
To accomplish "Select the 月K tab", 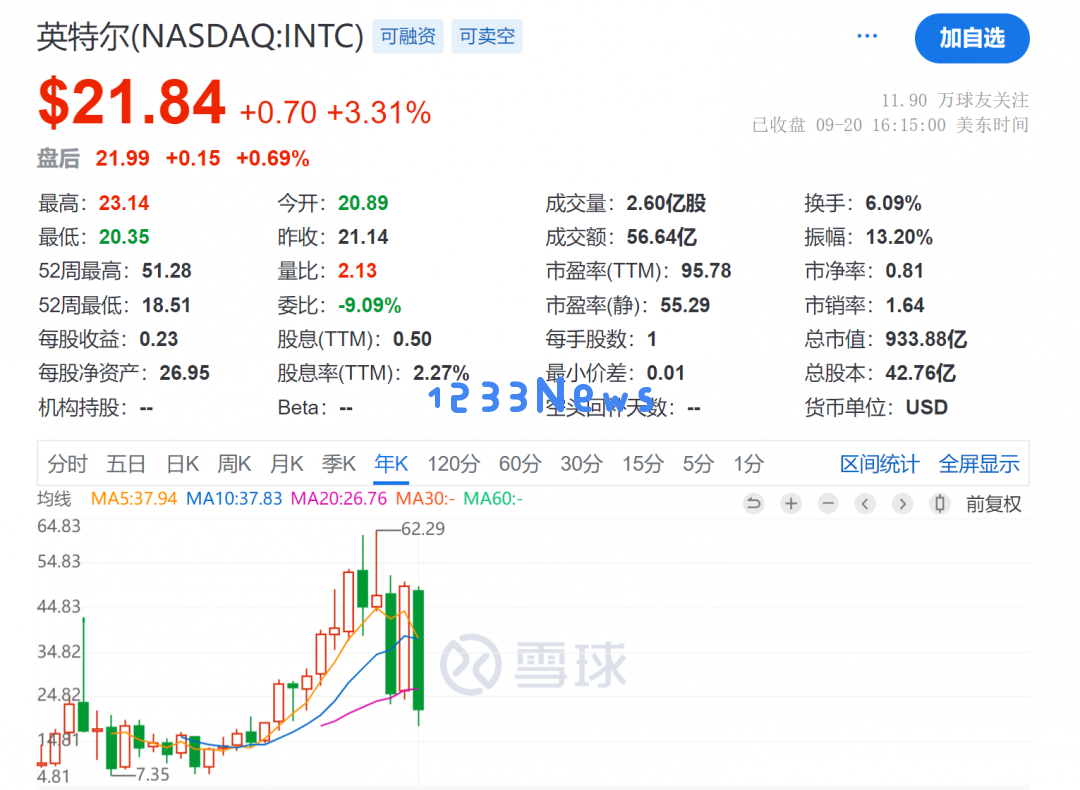I will [x=287, y=464].
